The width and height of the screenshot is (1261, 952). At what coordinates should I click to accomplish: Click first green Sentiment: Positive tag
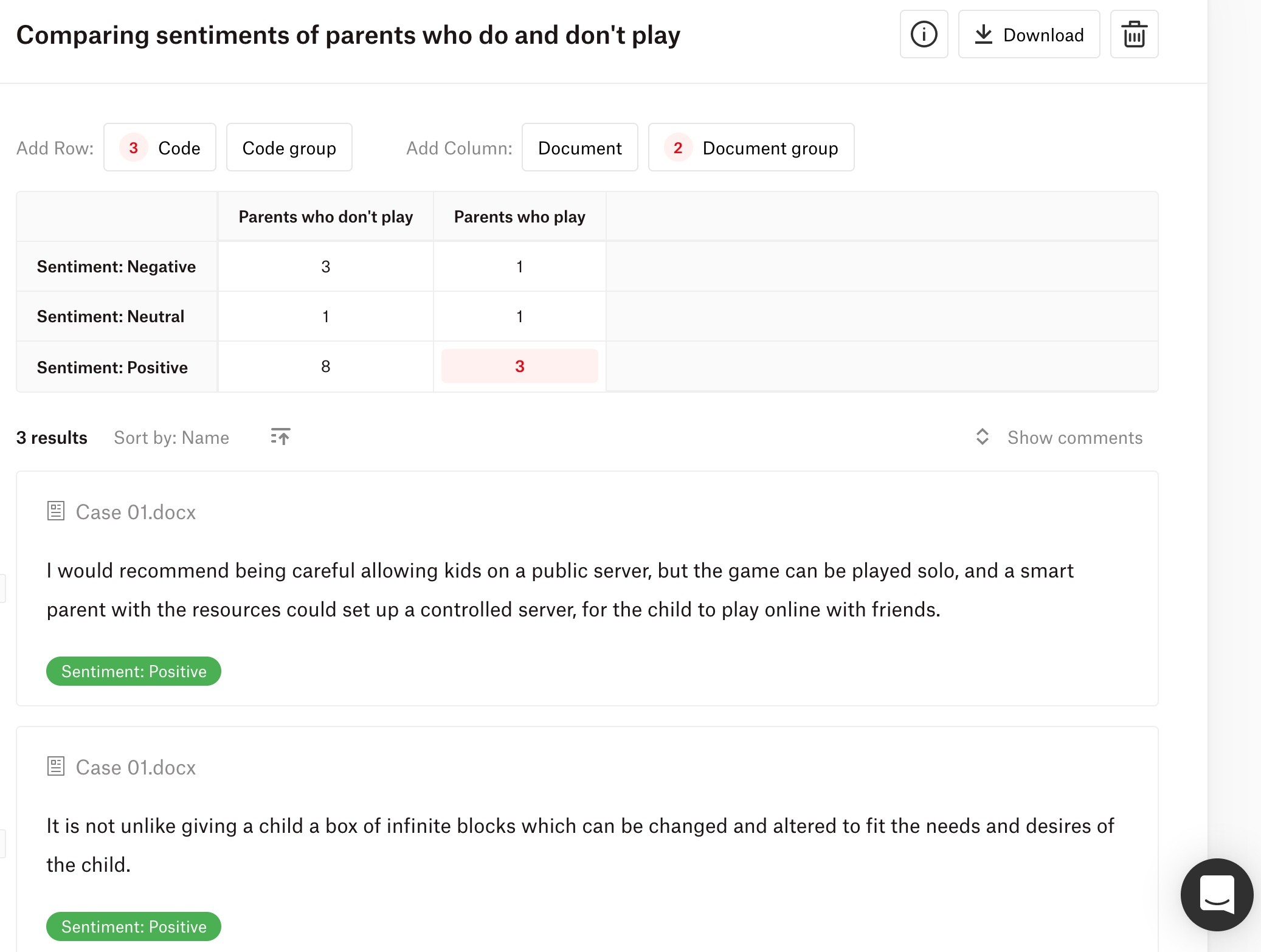click(134, 671)
